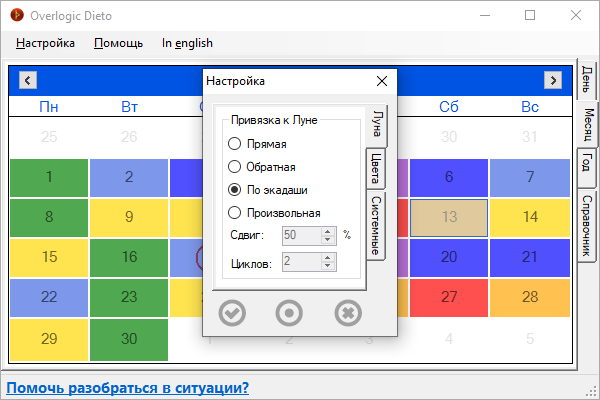
Task: Click the Циклов number input field
Action: click(302, 262)
